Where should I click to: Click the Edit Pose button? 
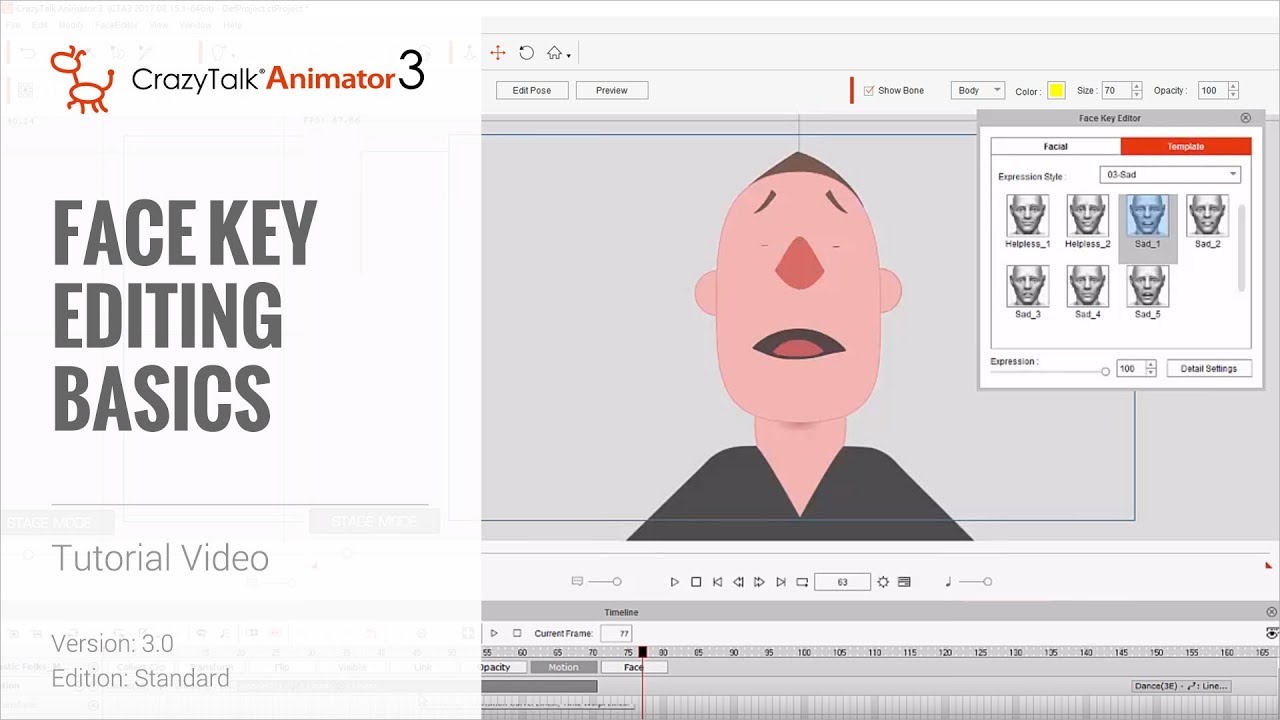pyautogui.click(x=532, y=90)
